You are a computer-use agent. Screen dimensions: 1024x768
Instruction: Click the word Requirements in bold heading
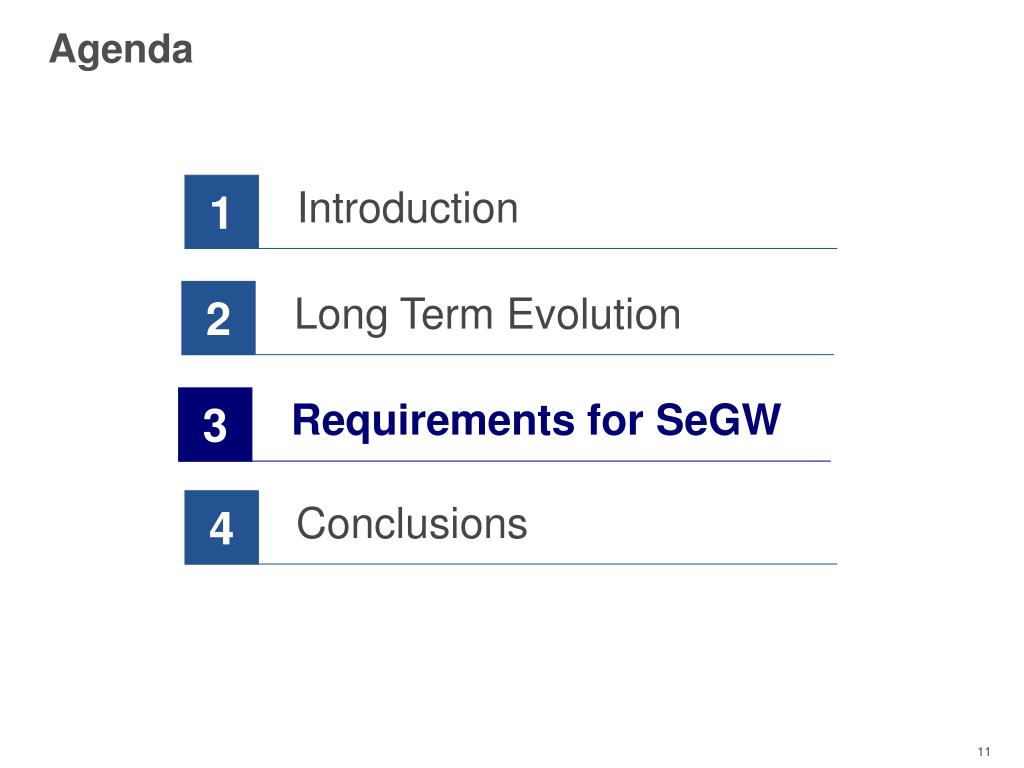(x=434, y=421)
